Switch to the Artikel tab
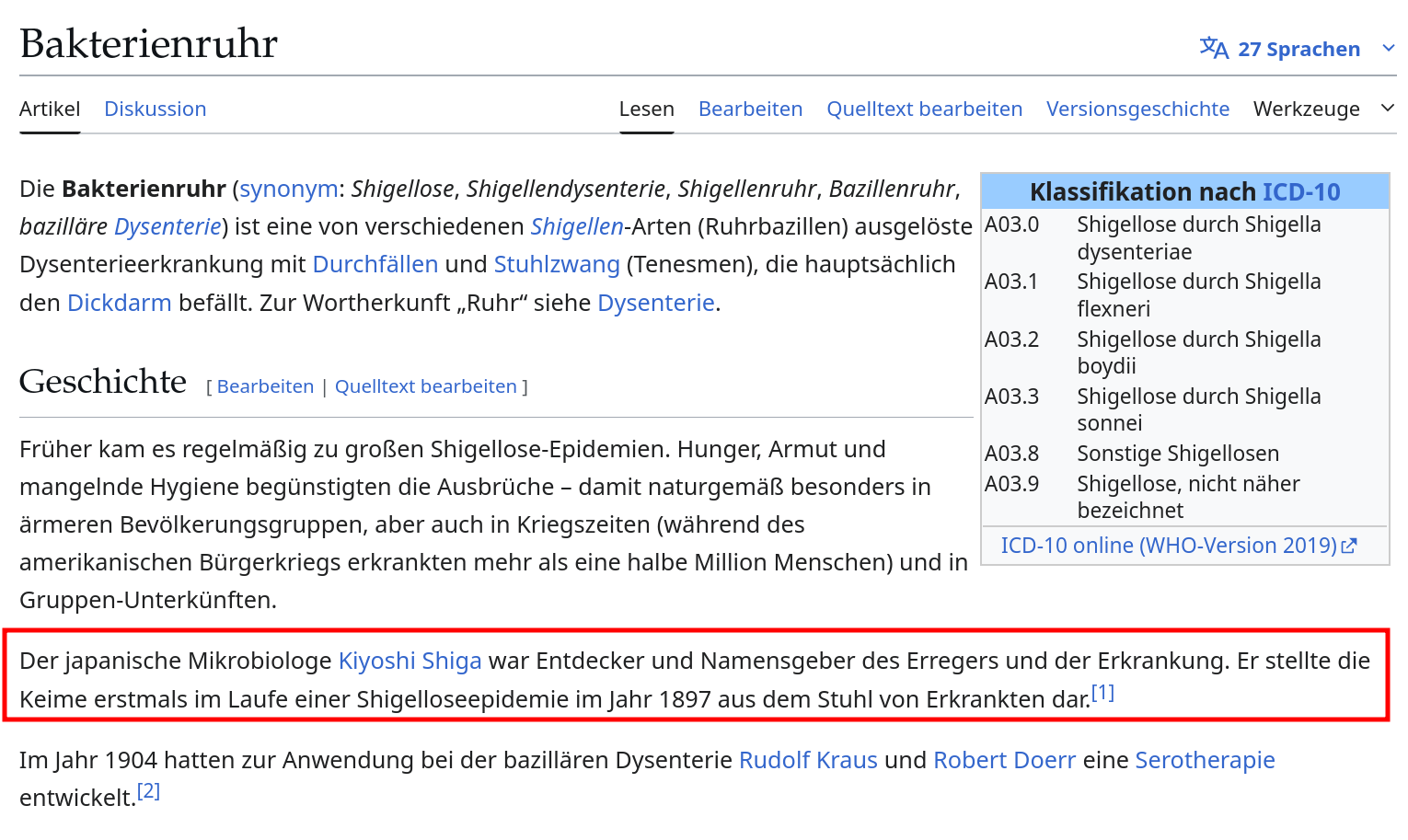Image resolution: width=1408 pixels, height=840 pixels. tap(50, 109)
